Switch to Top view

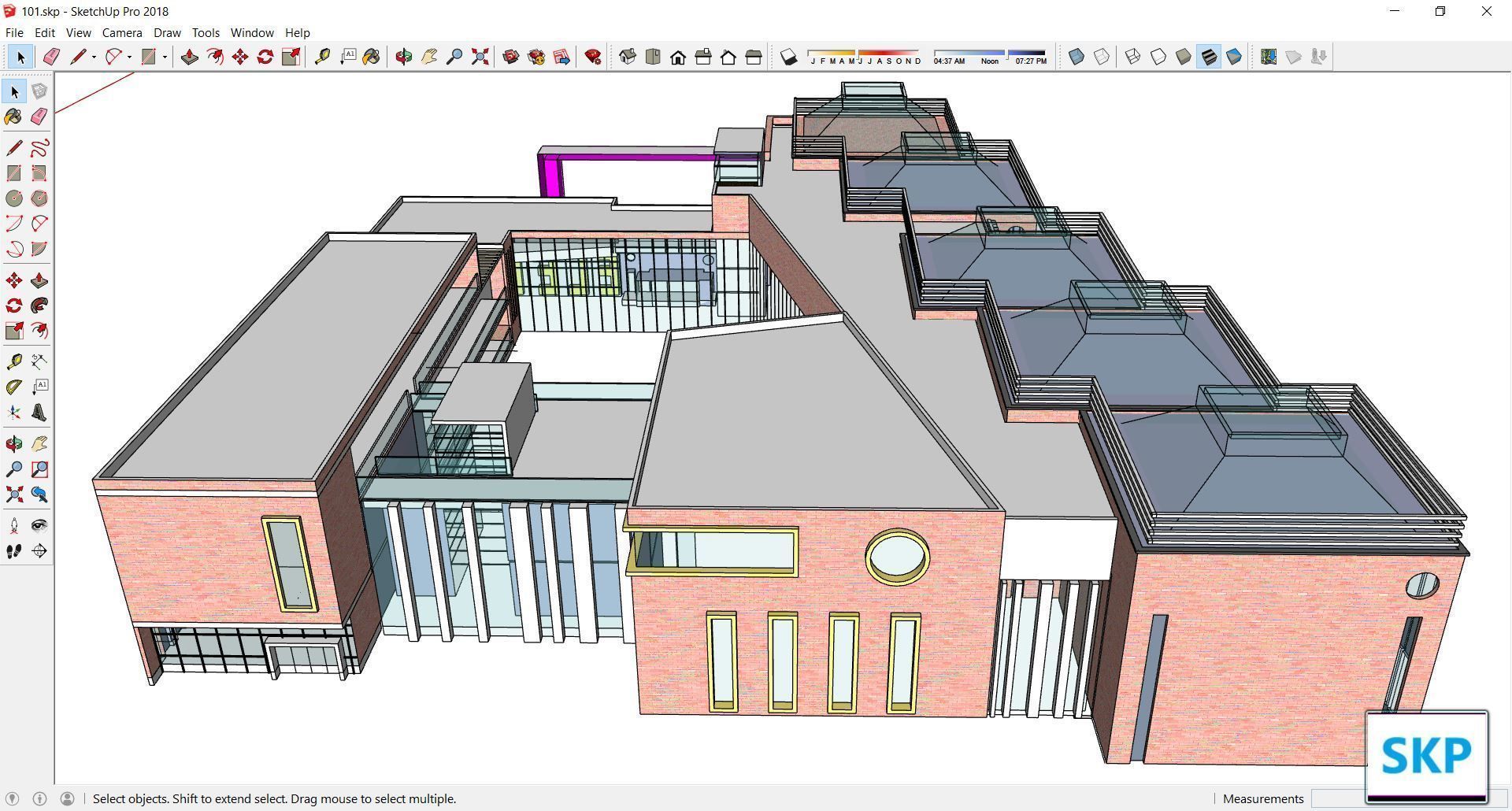(x=653, y=57)
